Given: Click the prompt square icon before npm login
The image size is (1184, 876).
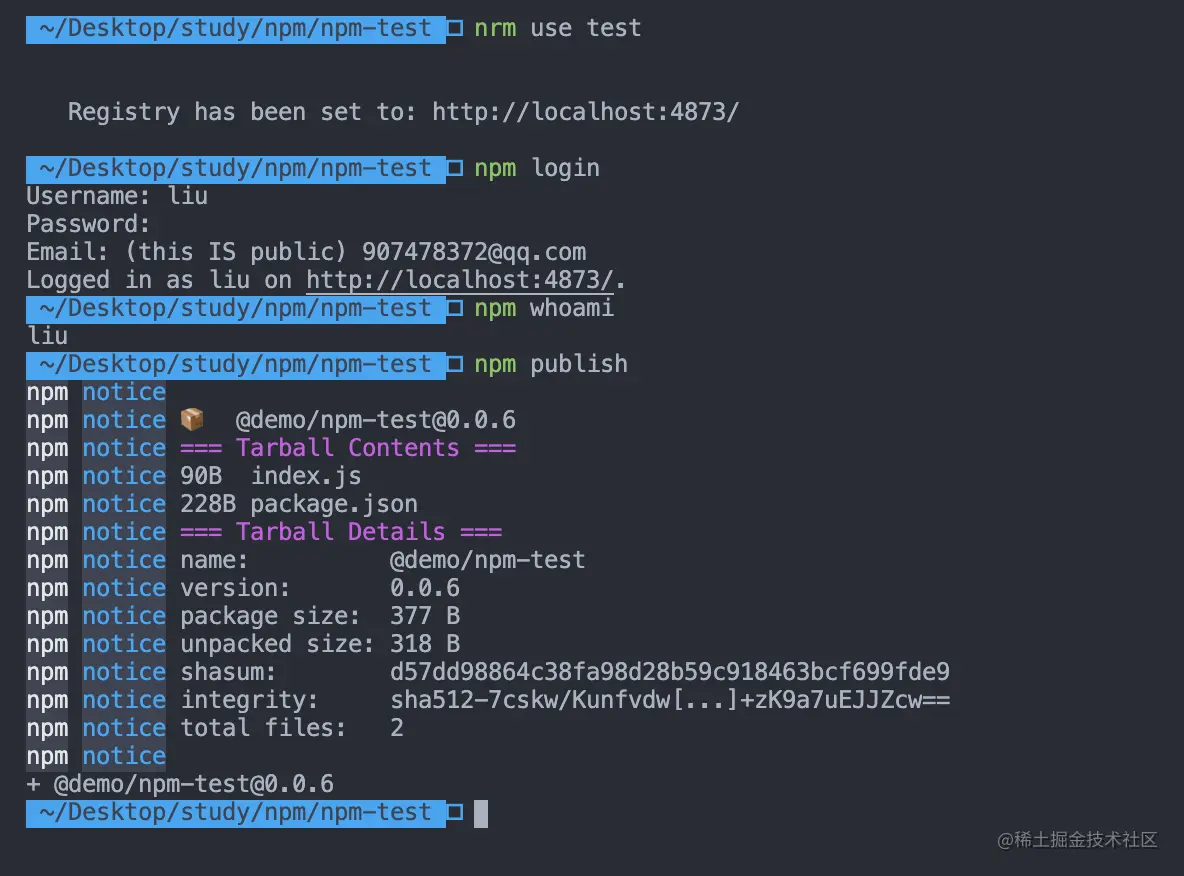Looking at the screenshot, I should click(x=455, y=168).
